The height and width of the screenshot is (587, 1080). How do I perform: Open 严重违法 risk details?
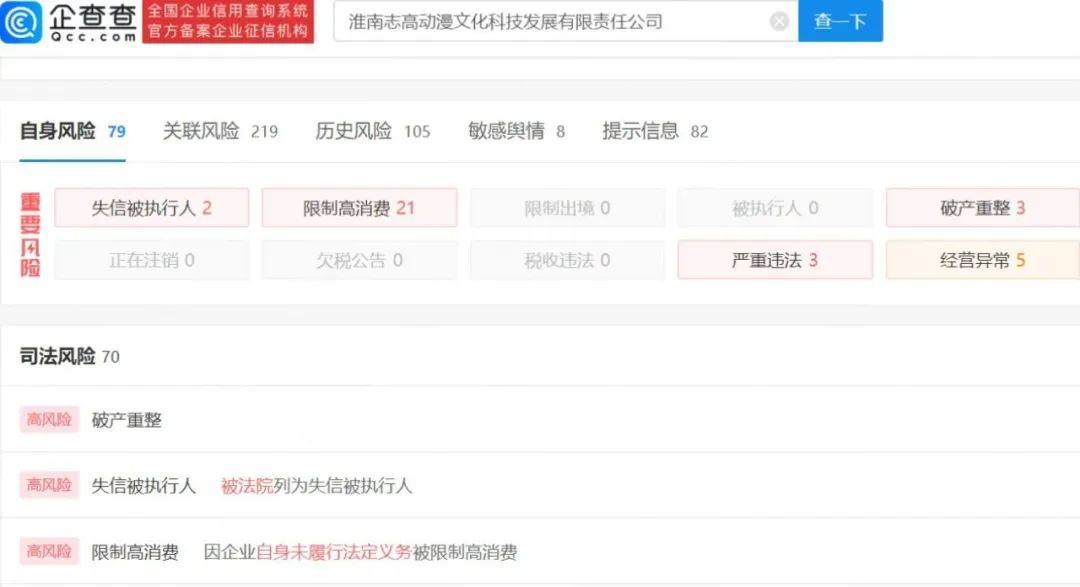pyautogui.click(x=775, y=260)
